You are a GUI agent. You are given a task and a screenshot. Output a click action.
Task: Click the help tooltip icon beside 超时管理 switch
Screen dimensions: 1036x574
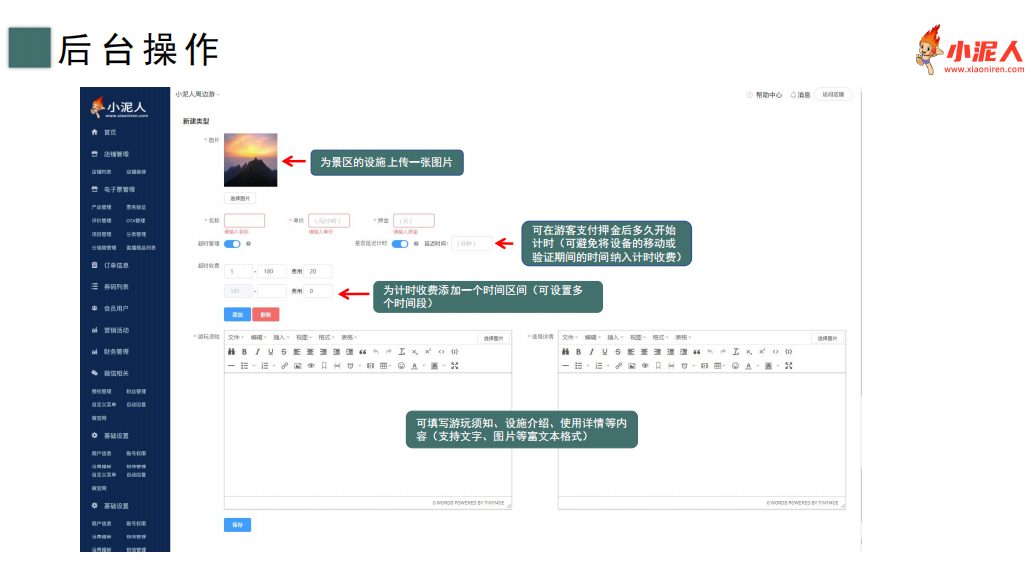click(248, 244)
